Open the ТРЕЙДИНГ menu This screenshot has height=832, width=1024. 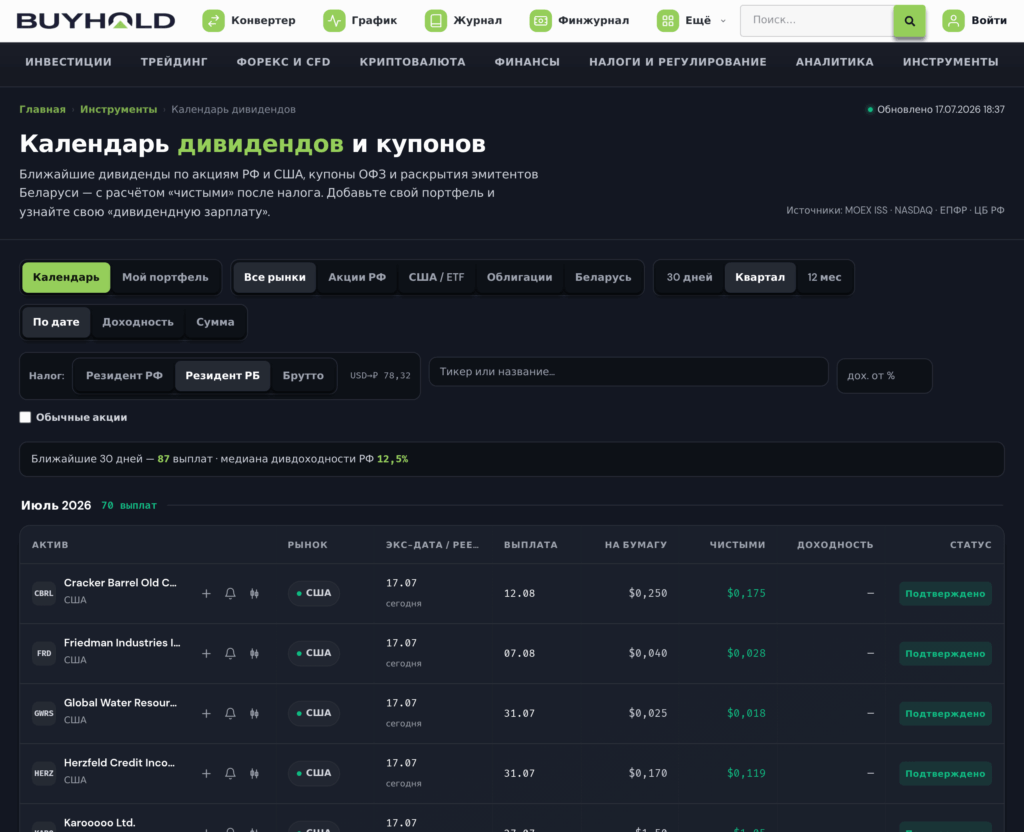click(174, 62)
